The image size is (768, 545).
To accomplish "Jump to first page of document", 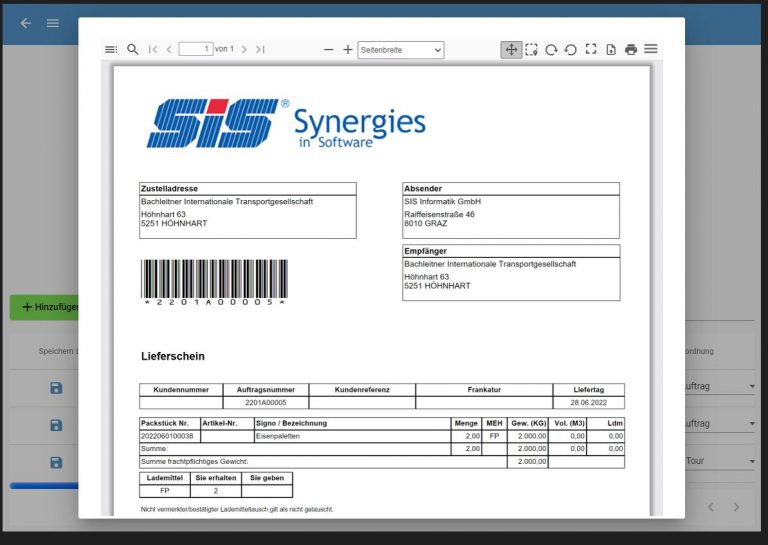I will point(153,49).
